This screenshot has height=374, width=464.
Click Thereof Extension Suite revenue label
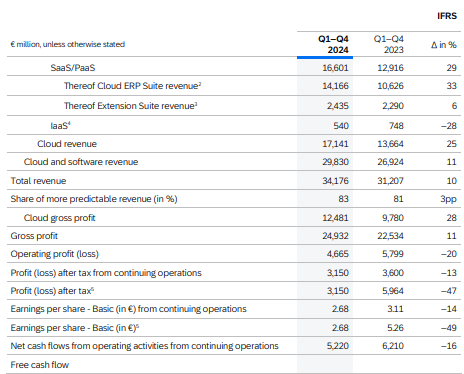(x=130, y=106)
